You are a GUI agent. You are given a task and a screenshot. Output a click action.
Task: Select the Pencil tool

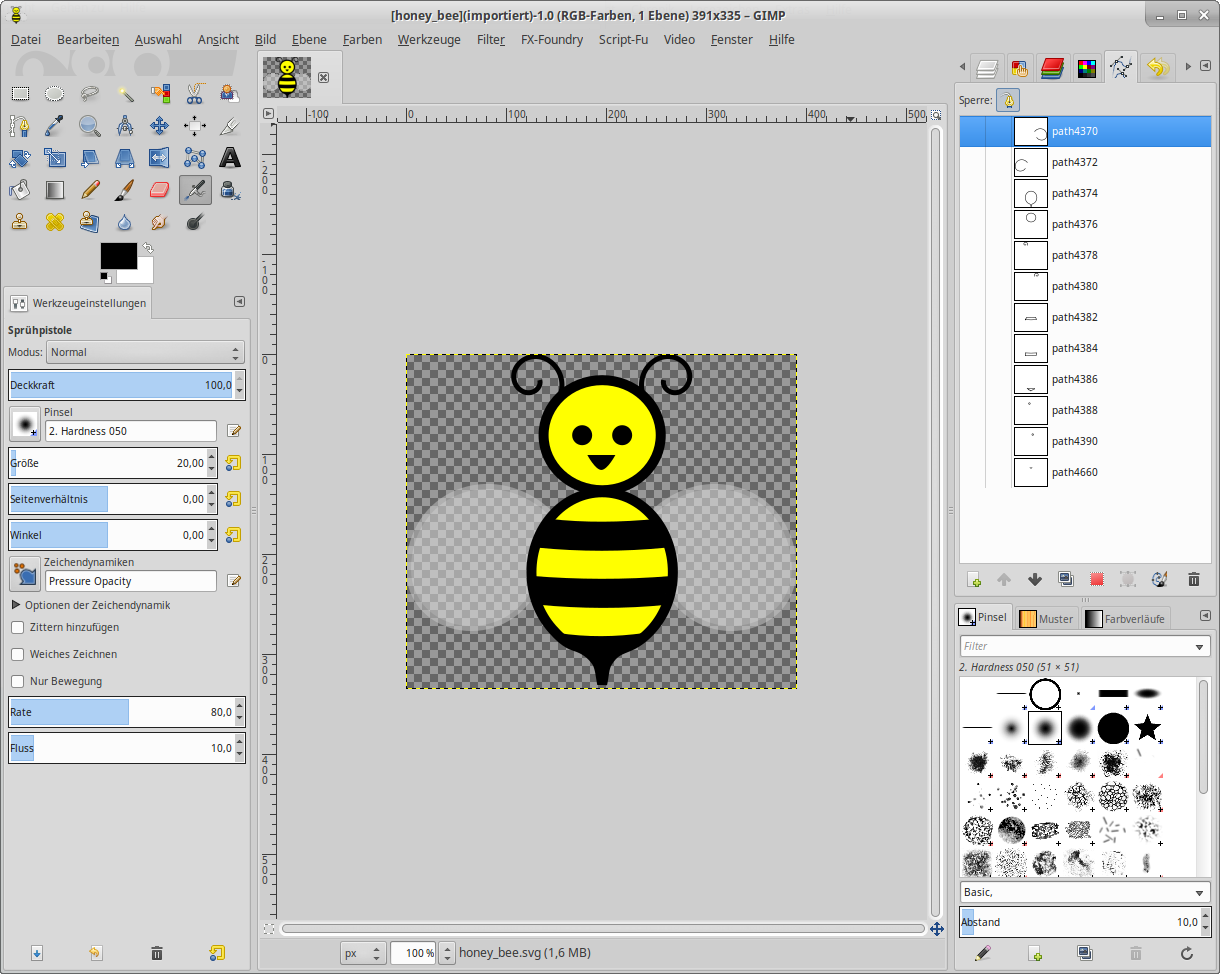90,189
